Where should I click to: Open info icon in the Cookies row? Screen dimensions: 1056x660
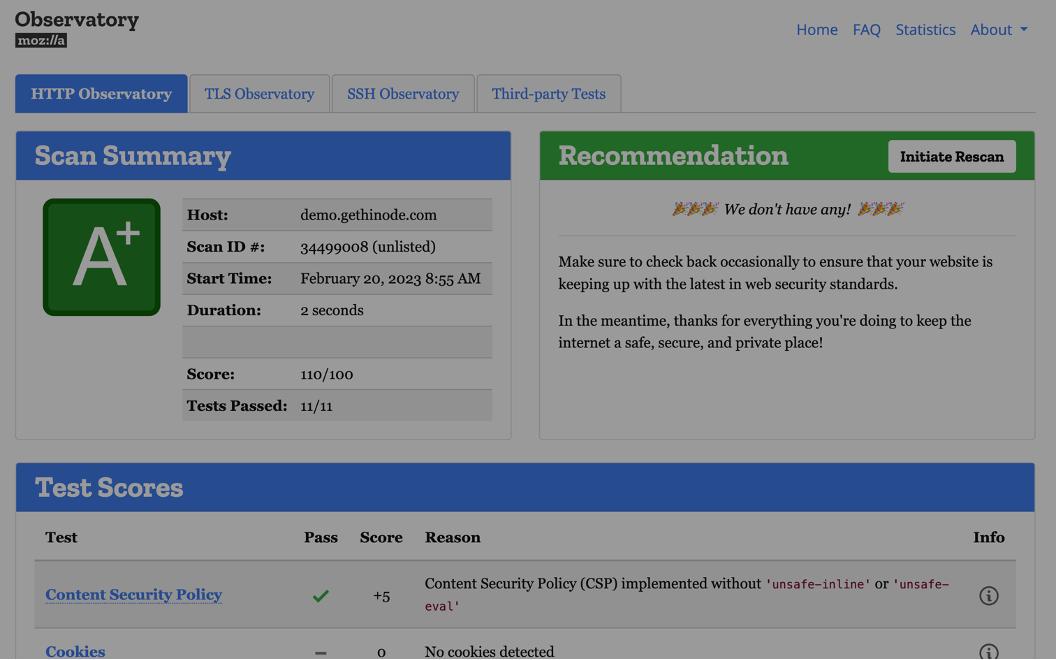pyautogui.click(x=988, y=652)
